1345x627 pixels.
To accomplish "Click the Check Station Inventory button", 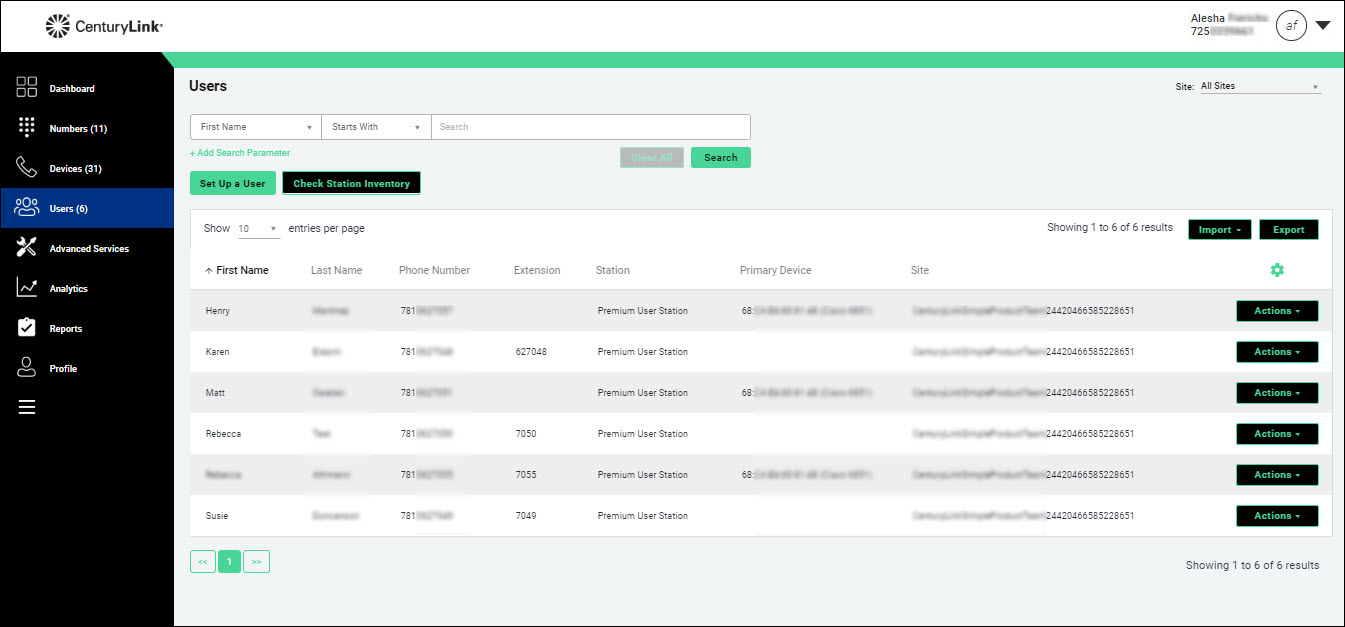I will coord(351,183).
